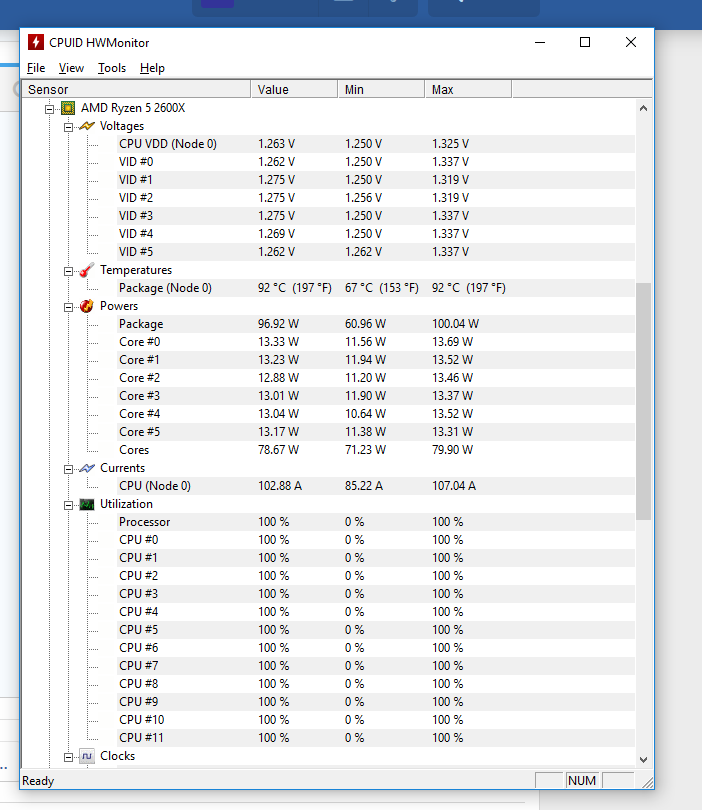
Task: Open the Tools menu
Action: click(112, 68)
